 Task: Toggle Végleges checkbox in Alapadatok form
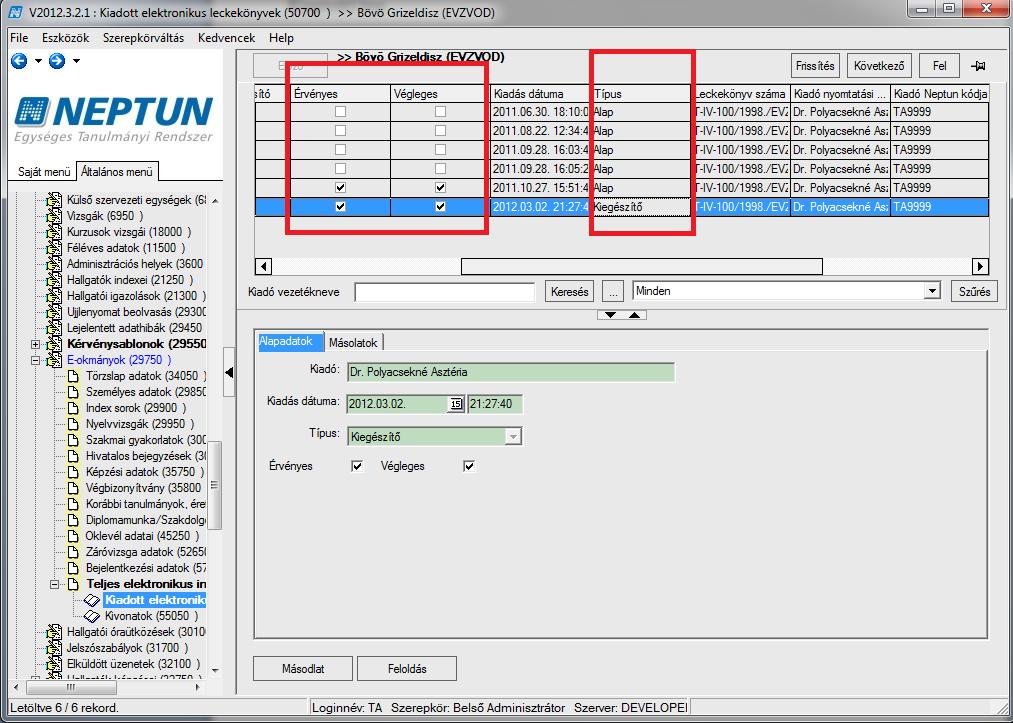(469, 466)
